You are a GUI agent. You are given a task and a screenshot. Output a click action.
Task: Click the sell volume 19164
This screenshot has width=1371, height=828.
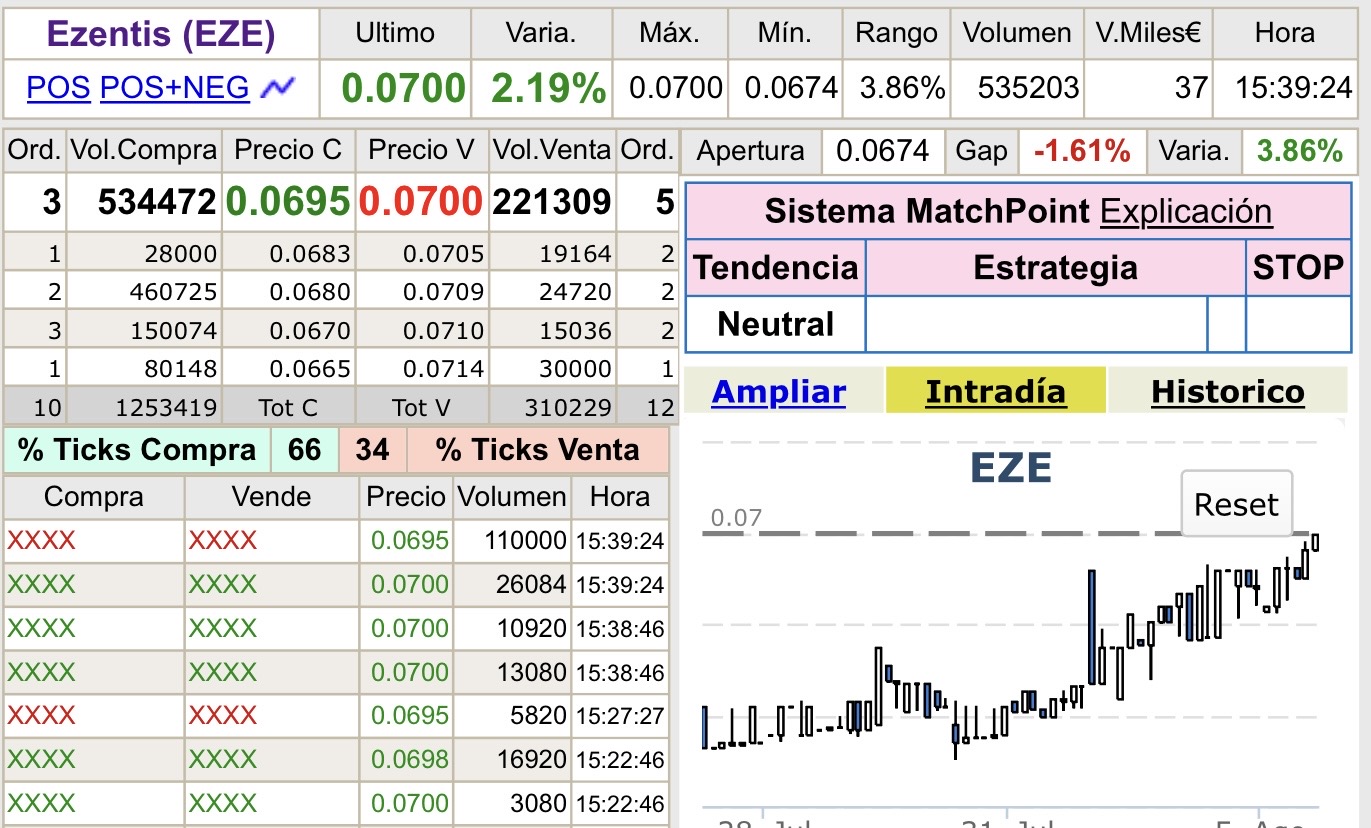tap(574, 254)
